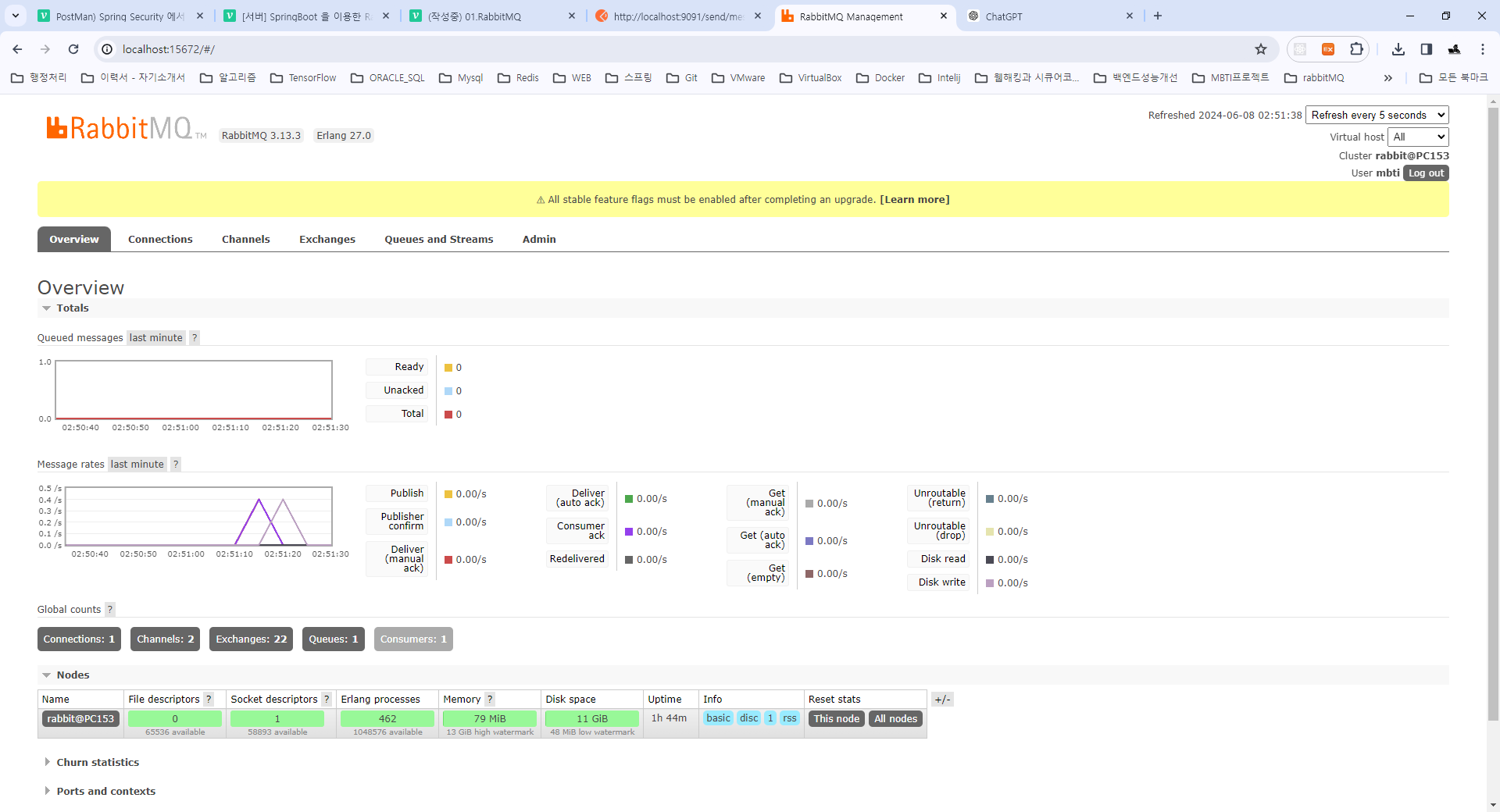Click the Queues: 1 count button
Image resolution: width=1500 pixels, height=812 pixels.
point(334,639)
